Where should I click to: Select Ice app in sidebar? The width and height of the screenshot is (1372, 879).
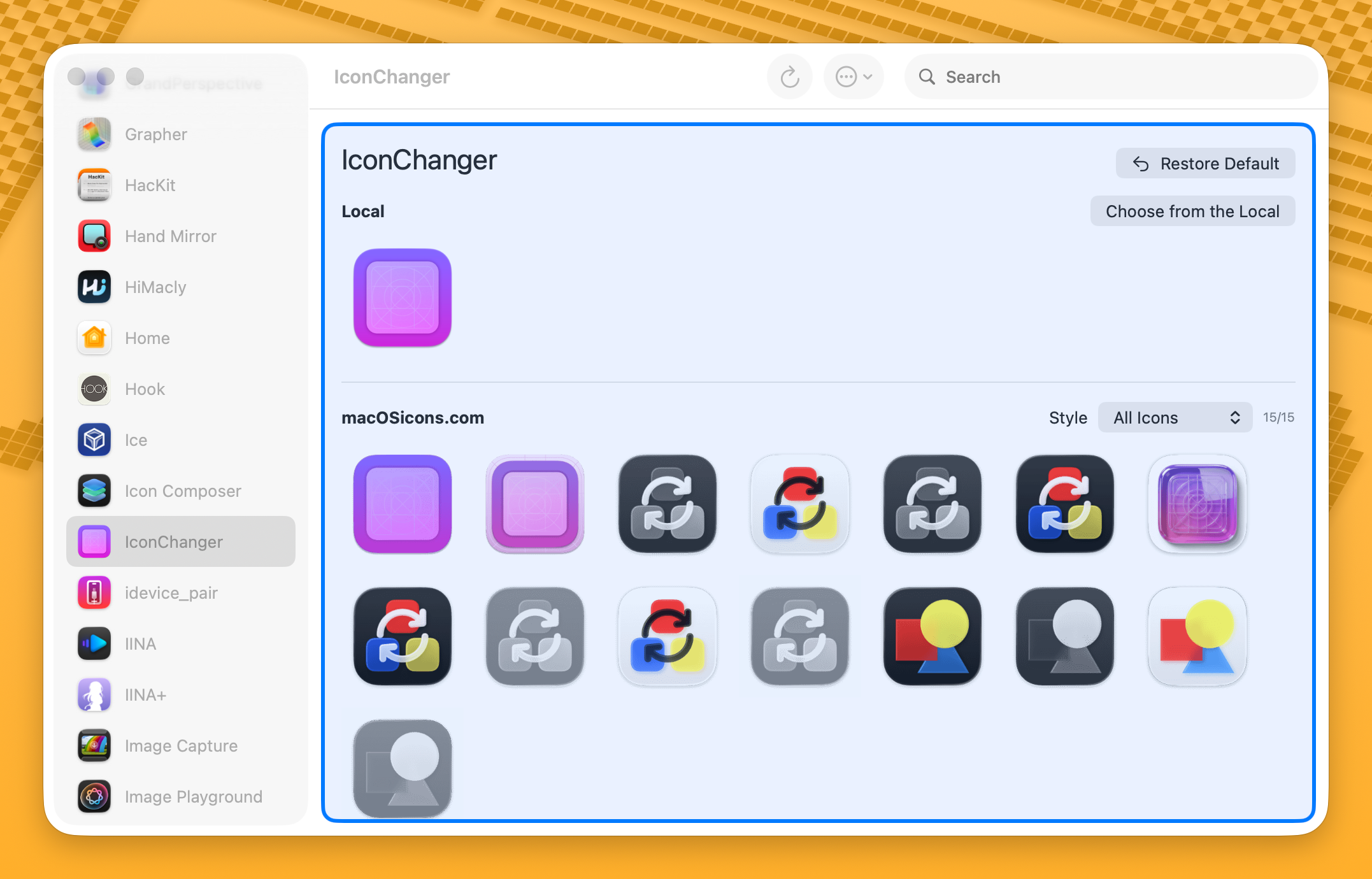point(136,440)
